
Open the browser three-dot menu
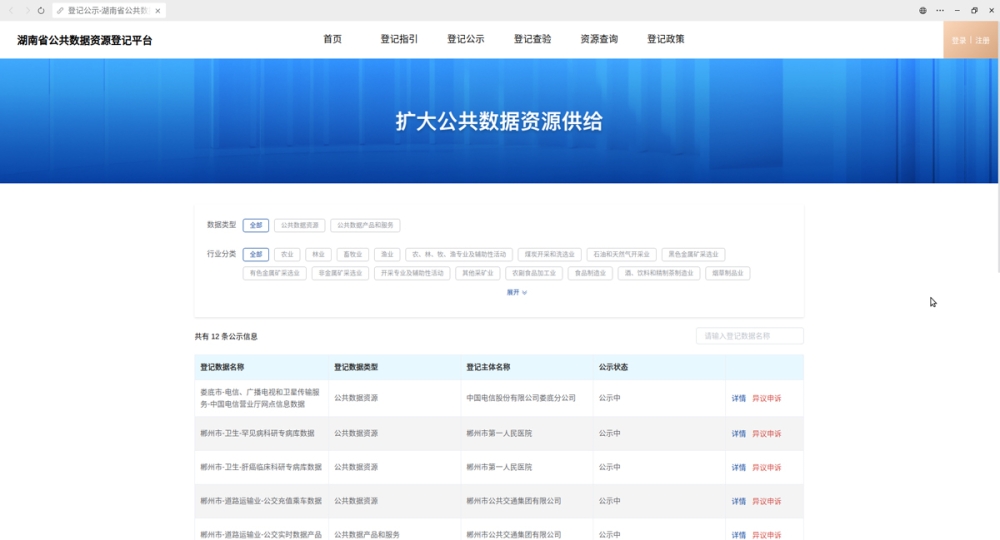tap(939, 10)
